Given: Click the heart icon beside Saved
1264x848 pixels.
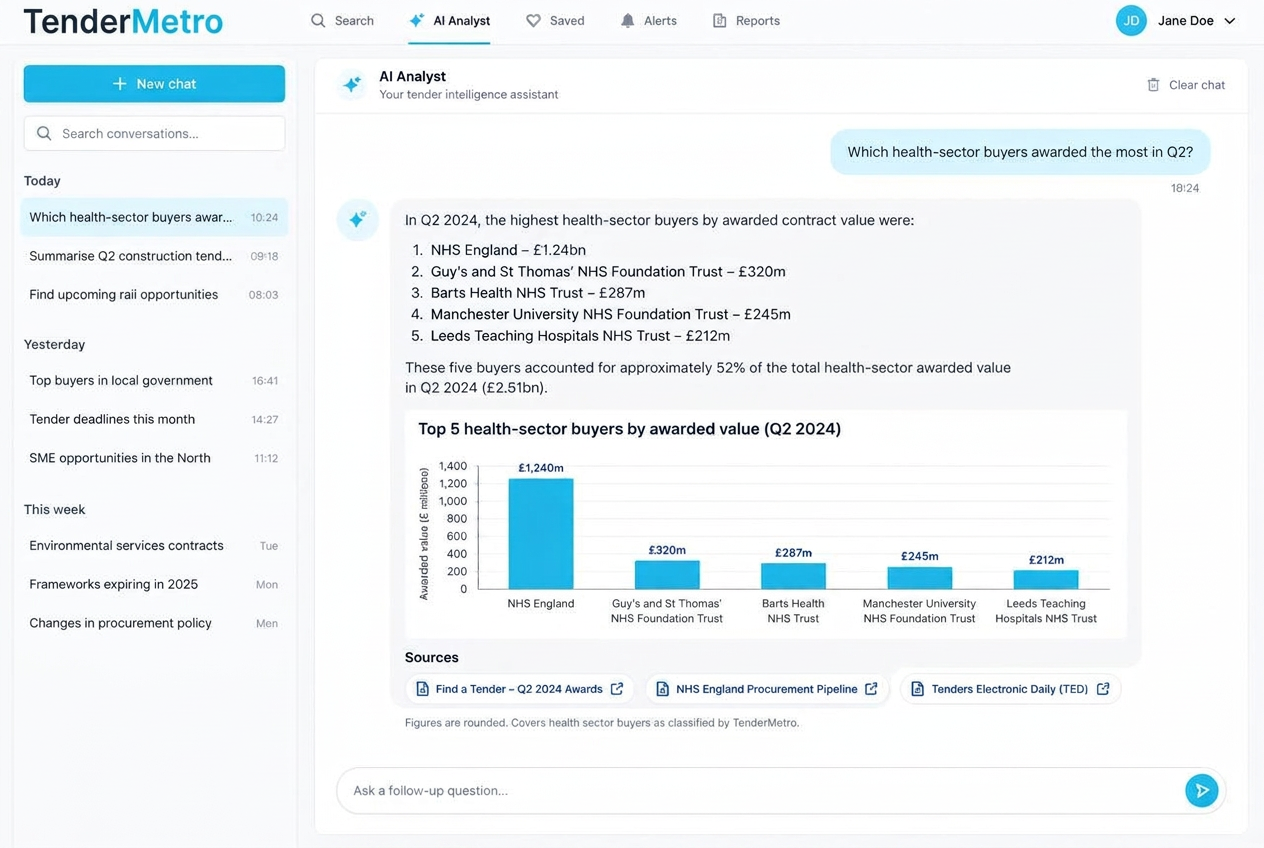Looking at the screenshot, I should 533,20.
